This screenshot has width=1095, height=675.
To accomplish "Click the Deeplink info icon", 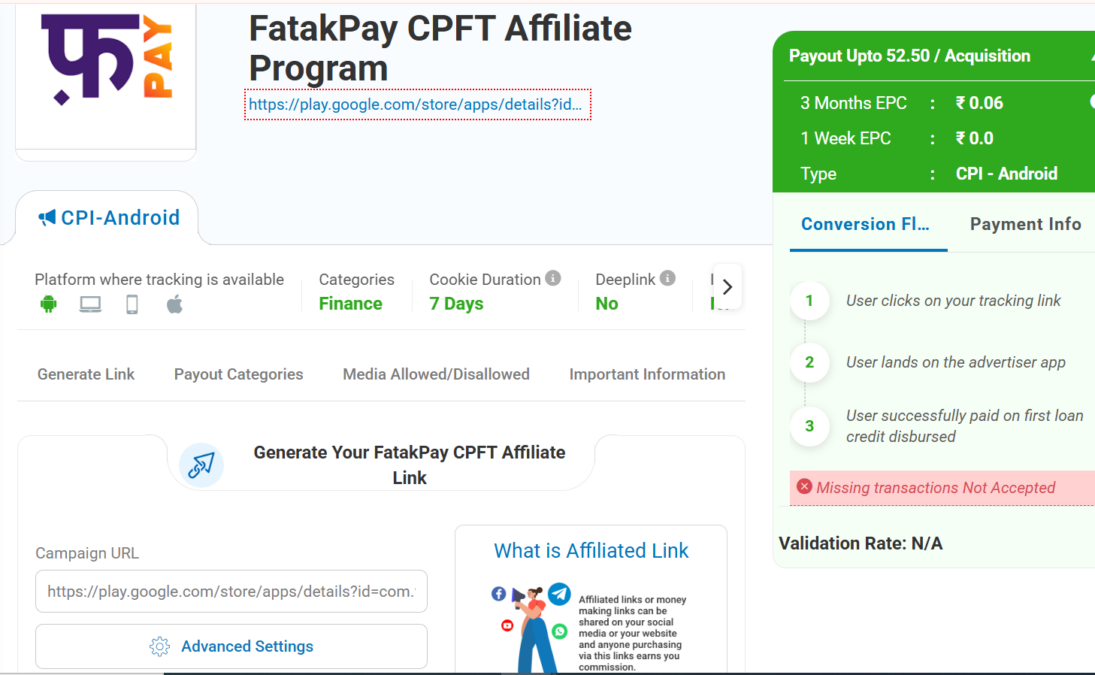I will pos(667,279).
